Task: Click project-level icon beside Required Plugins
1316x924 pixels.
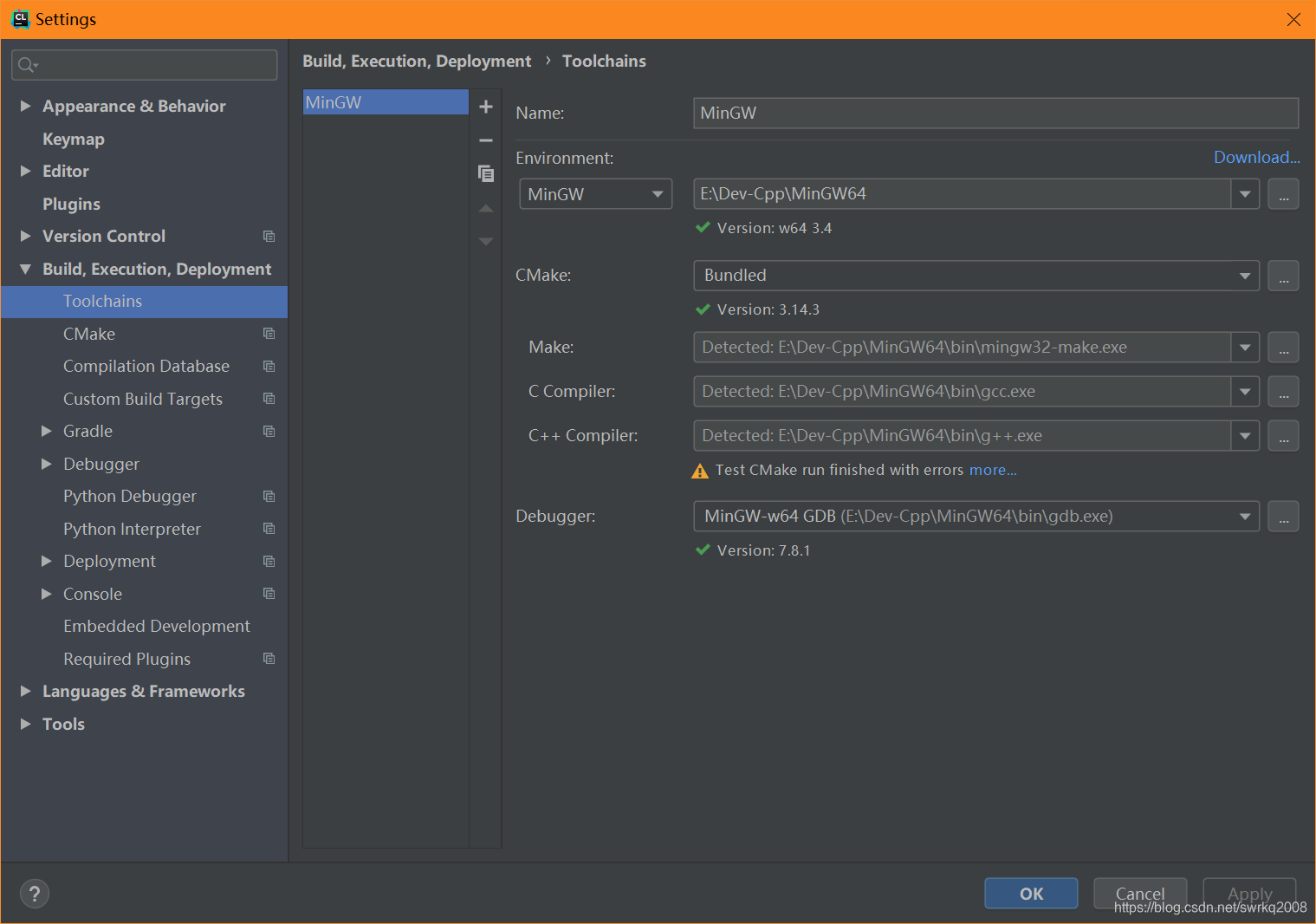Action: pyautogui.click(x=269, y=659)
